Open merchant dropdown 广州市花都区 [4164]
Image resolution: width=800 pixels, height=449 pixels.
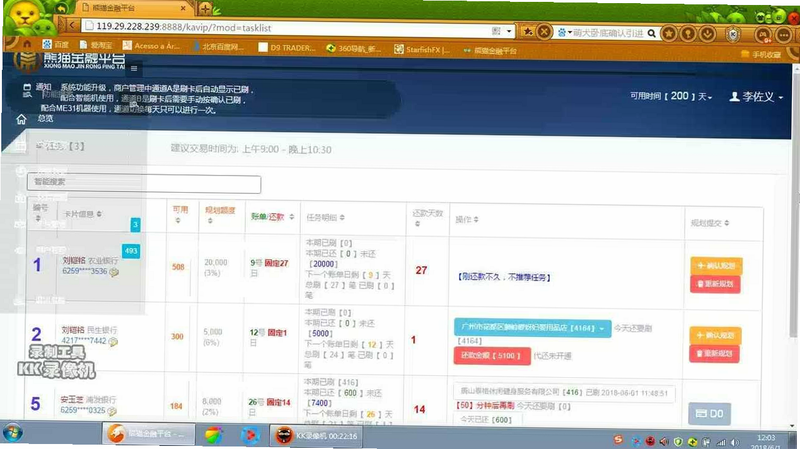pyautogui.click(x=532, y=328)
